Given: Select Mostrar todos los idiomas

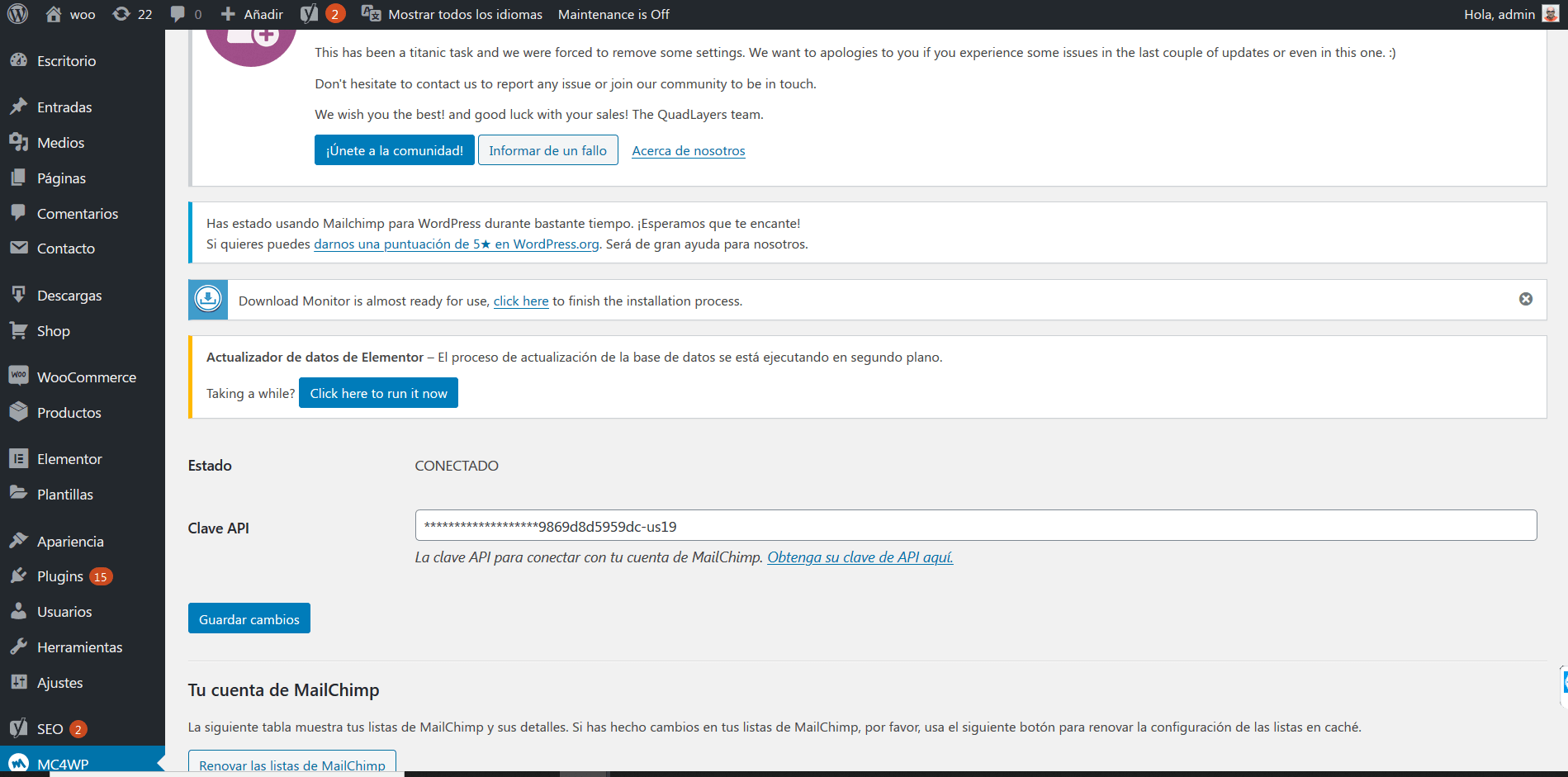Looking at the screenshot, I should [466, 14].
